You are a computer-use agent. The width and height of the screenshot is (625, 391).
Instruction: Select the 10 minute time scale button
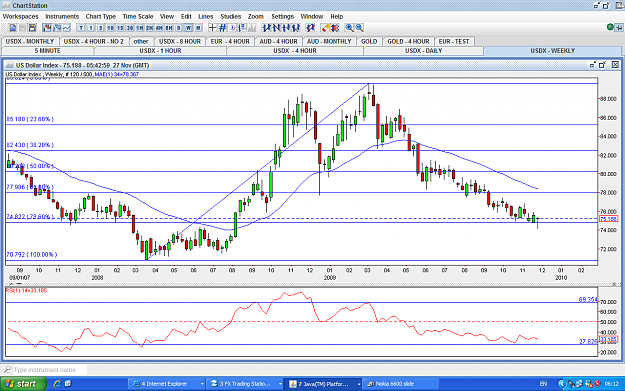tap(110, 28)
